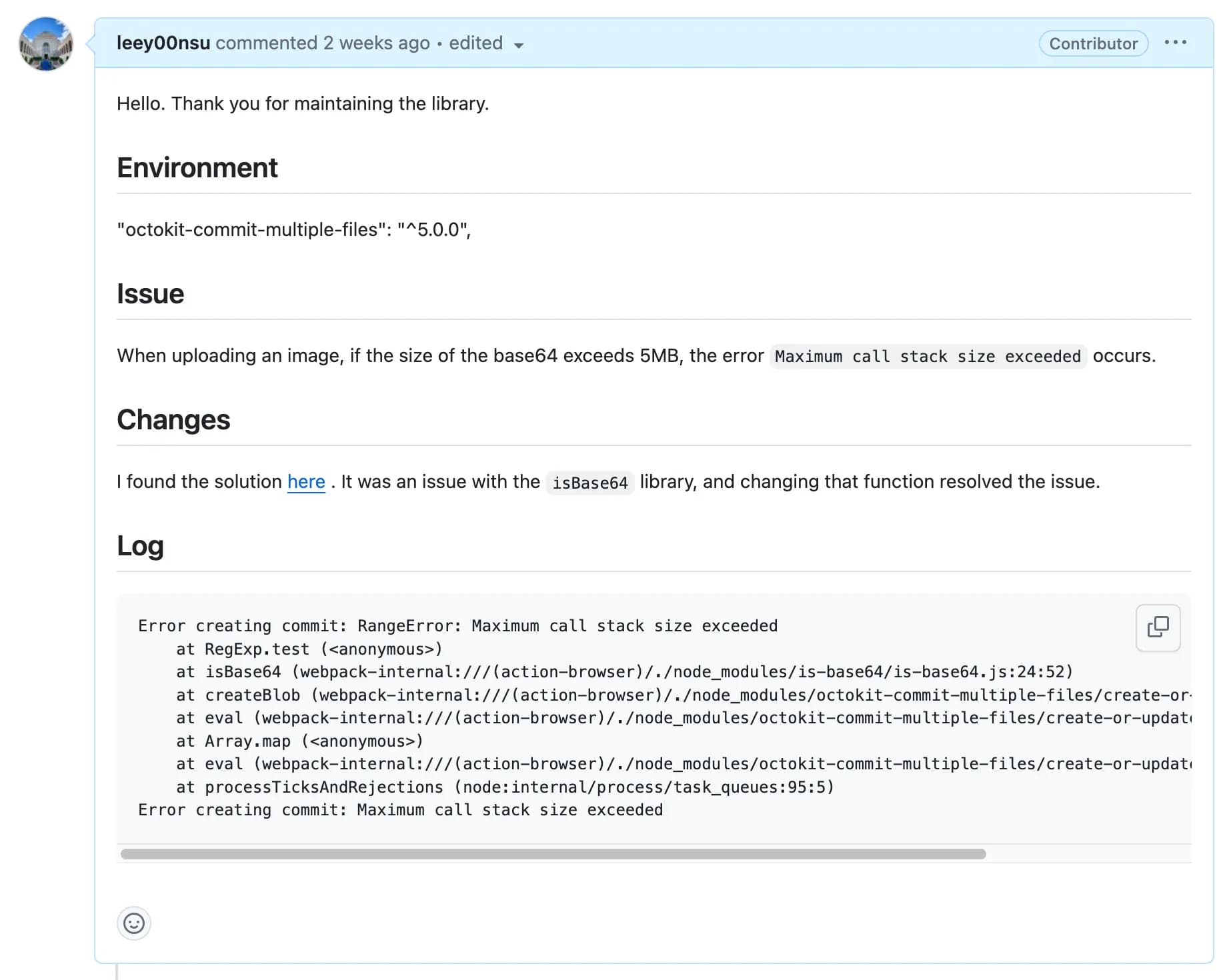Screen dimensions: 1227x980
Task: Open the emoji reaction picker
Action: click(x=134, y=923)
